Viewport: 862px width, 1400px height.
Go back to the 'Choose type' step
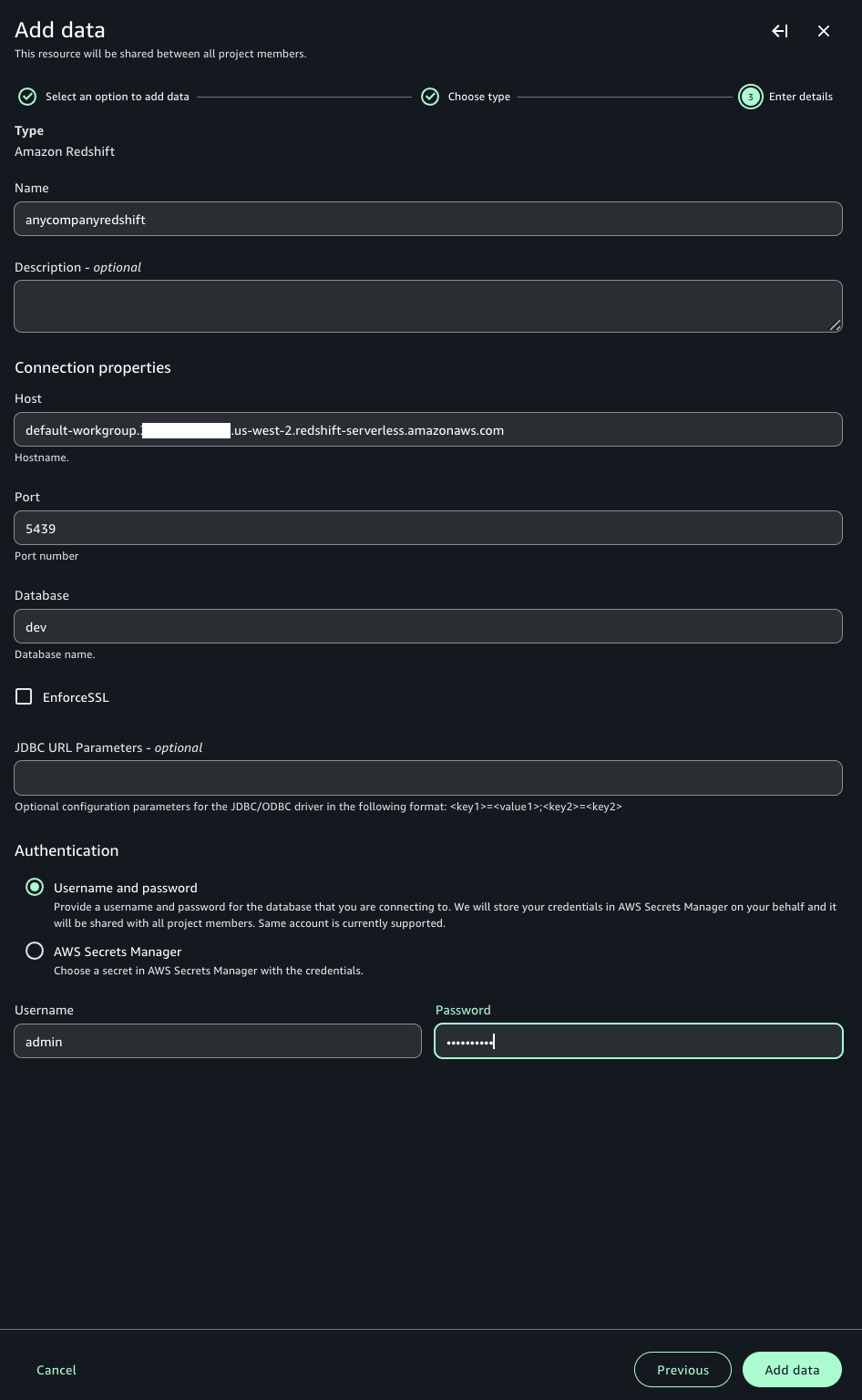click(x=478, y=97)
